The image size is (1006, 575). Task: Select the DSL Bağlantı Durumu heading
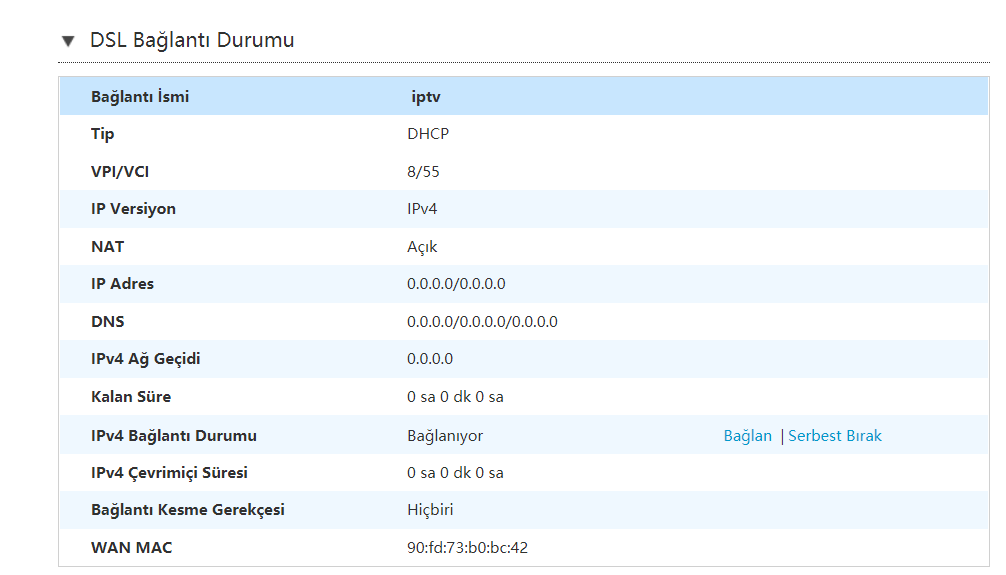tap(192, 40)
